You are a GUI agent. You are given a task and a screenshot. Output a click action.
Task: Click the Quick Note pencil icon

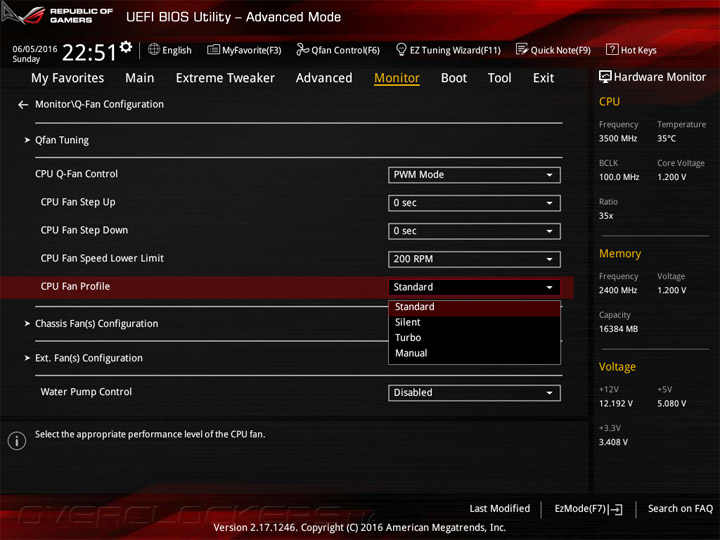tap(522, 49)
